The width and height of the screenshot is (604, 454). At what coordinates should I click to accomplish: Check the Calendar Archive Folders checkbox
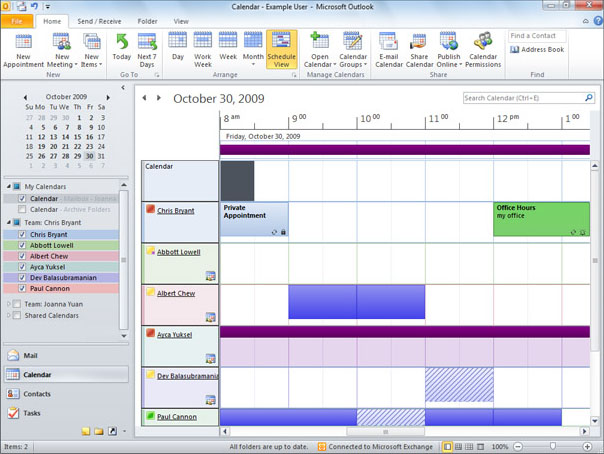point(22,209)
